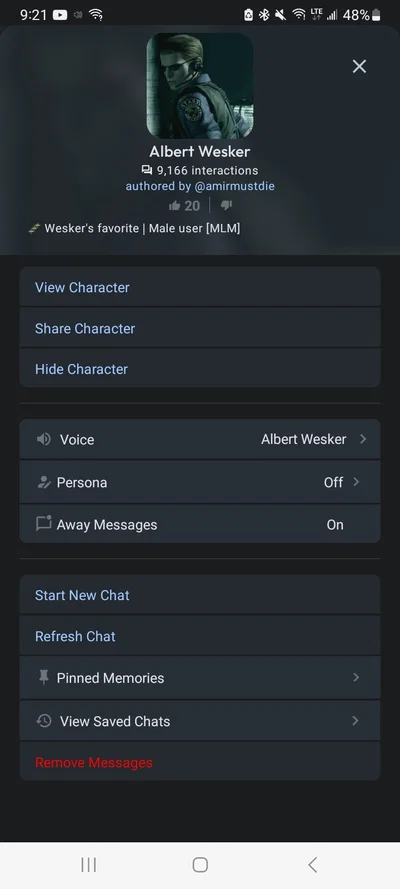Open the @amirmustdie author link
The image size is (400, 889).
235,186
